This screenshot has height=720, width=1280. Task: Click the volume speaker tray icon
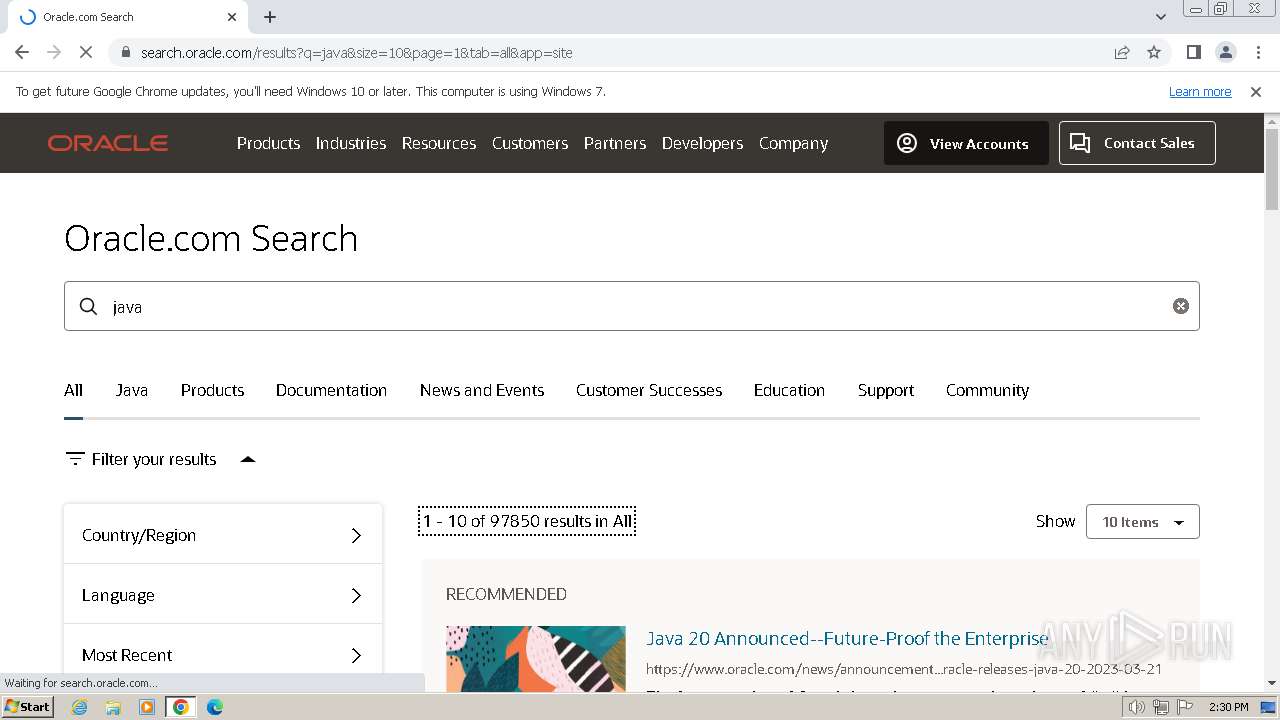tap(1136, 707)
